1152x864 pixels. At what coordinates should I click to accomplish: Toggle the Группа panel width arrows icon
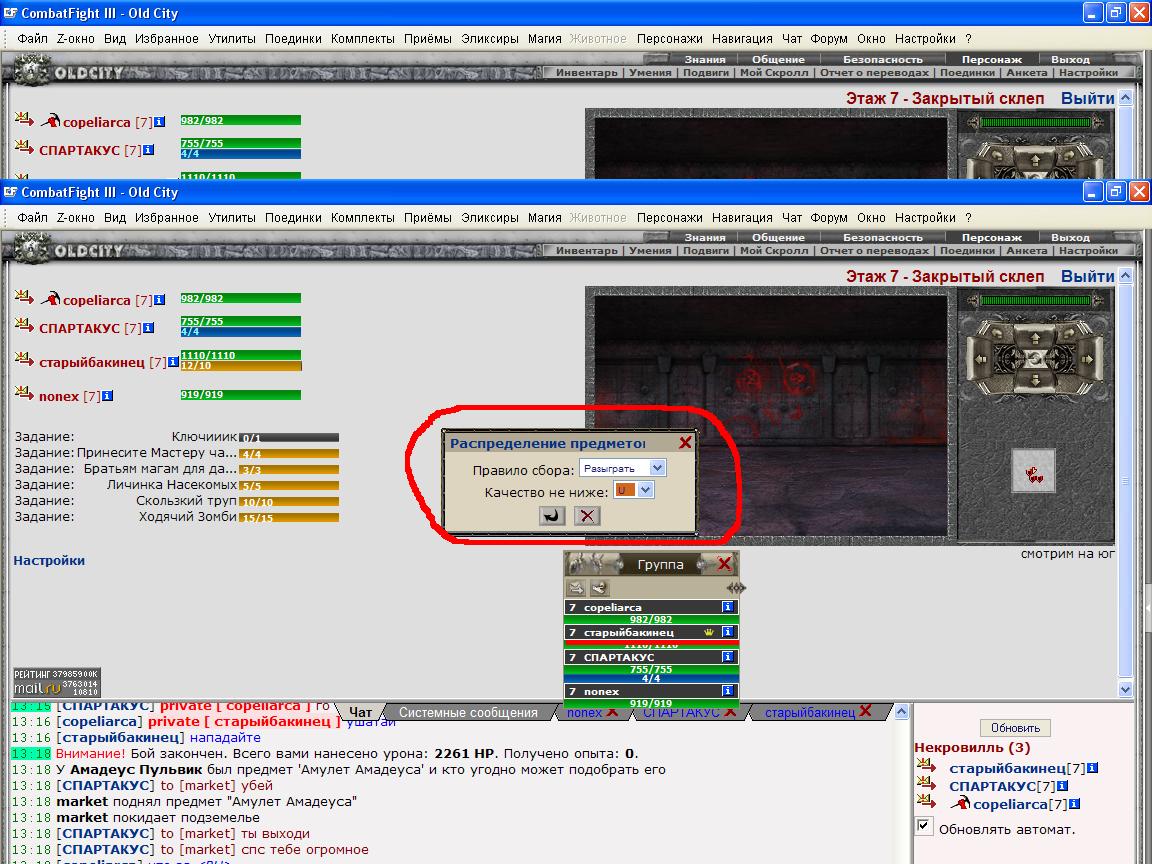click(x=735, y=588)
